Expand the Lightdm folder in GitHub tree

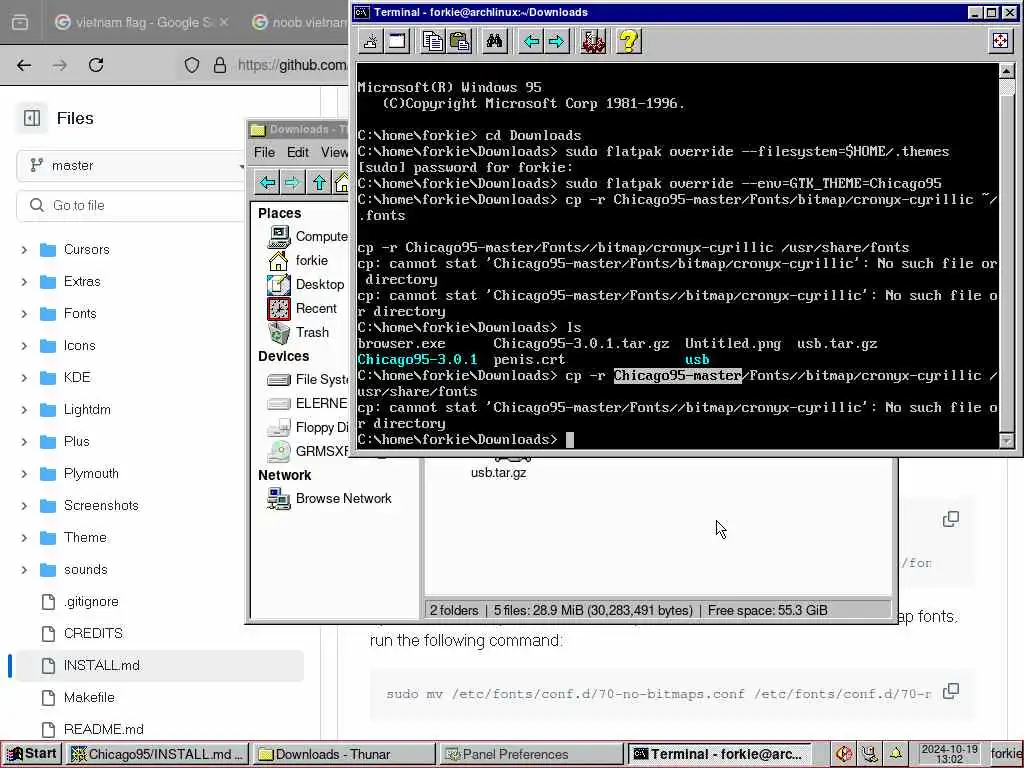(24, 409)
